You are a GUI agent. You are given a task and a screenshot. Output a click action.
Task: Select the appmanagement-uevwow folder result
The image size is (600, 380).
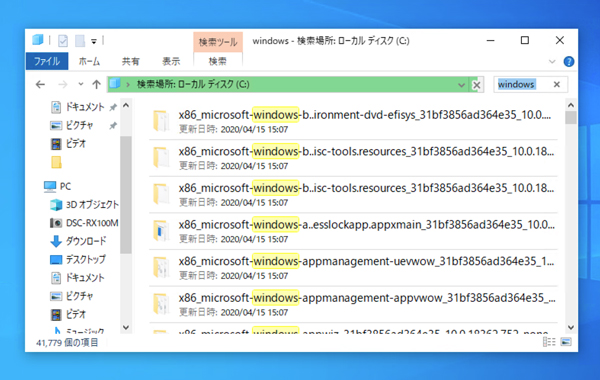tap(353, 267)
